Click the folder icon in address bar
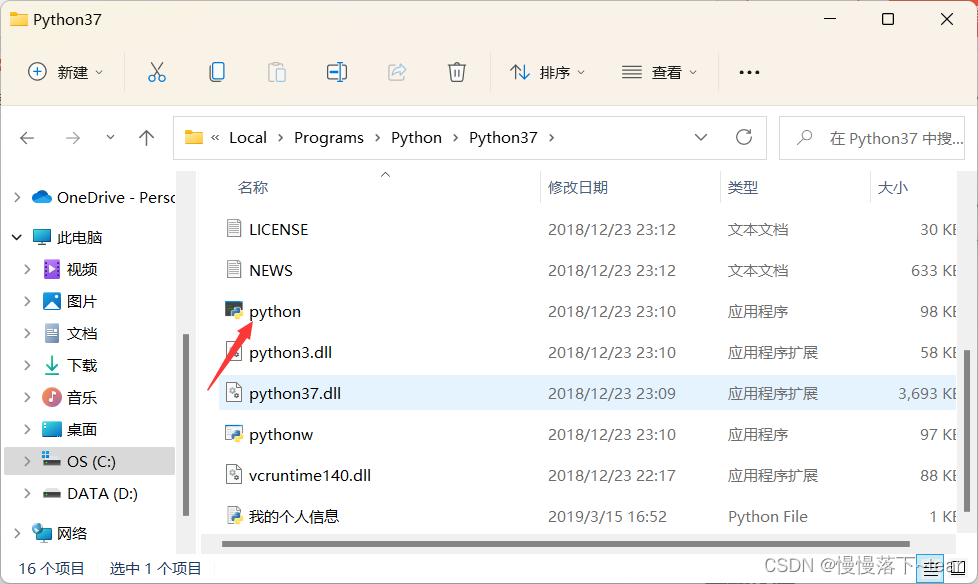Image resolution: width=978 pixels, height=584 pixels. coord(194,137)
